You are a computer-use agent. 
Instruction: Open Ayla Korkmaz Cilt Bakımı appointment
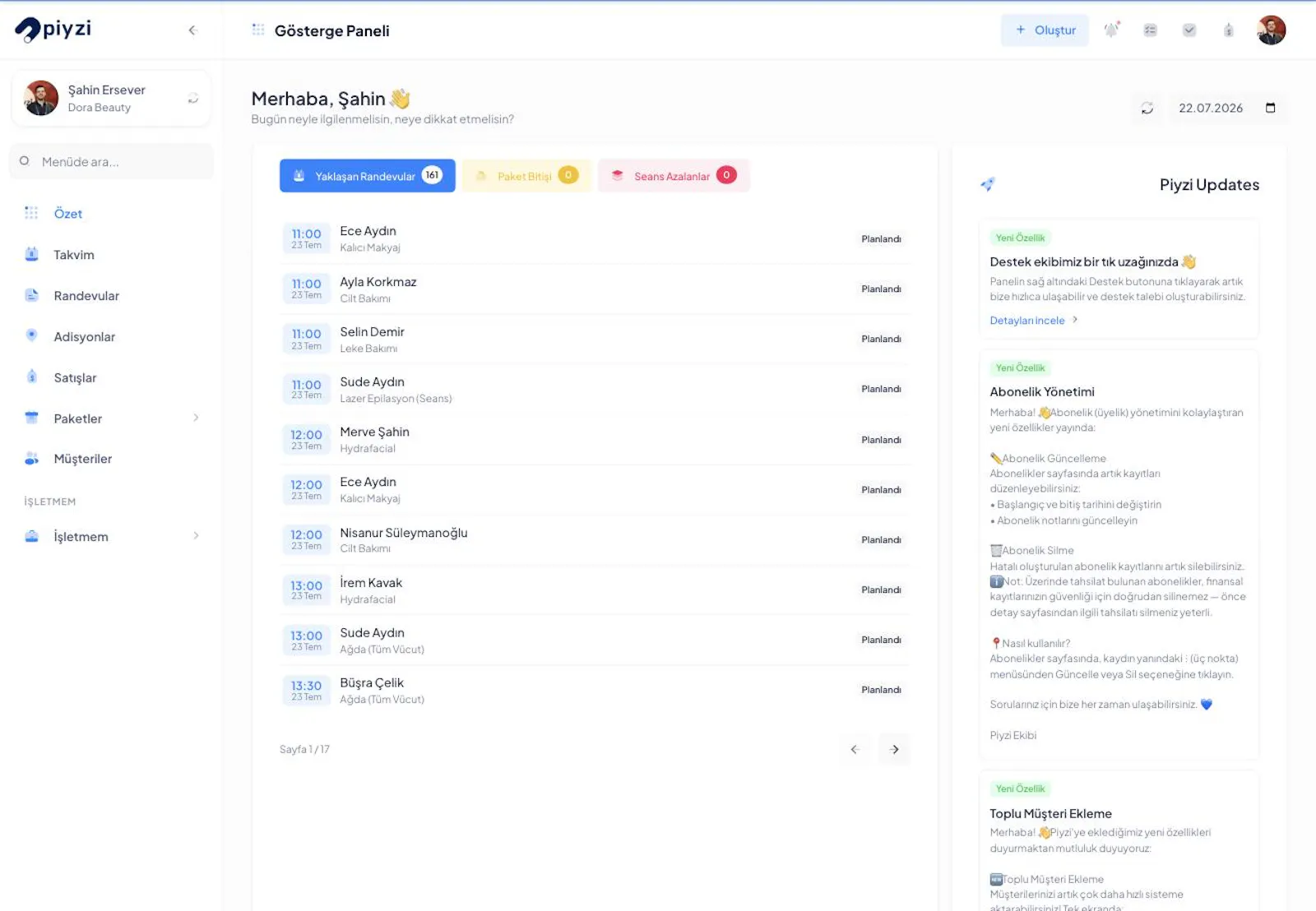click(595, 289)
